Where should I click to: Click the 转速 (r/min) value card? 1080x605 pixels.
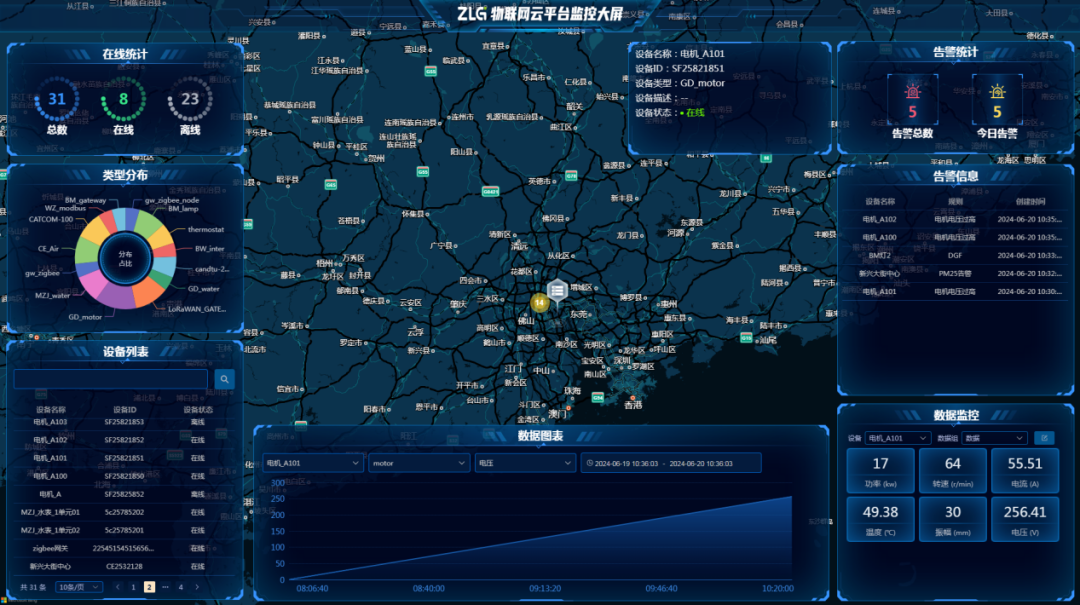click(953, 471)
